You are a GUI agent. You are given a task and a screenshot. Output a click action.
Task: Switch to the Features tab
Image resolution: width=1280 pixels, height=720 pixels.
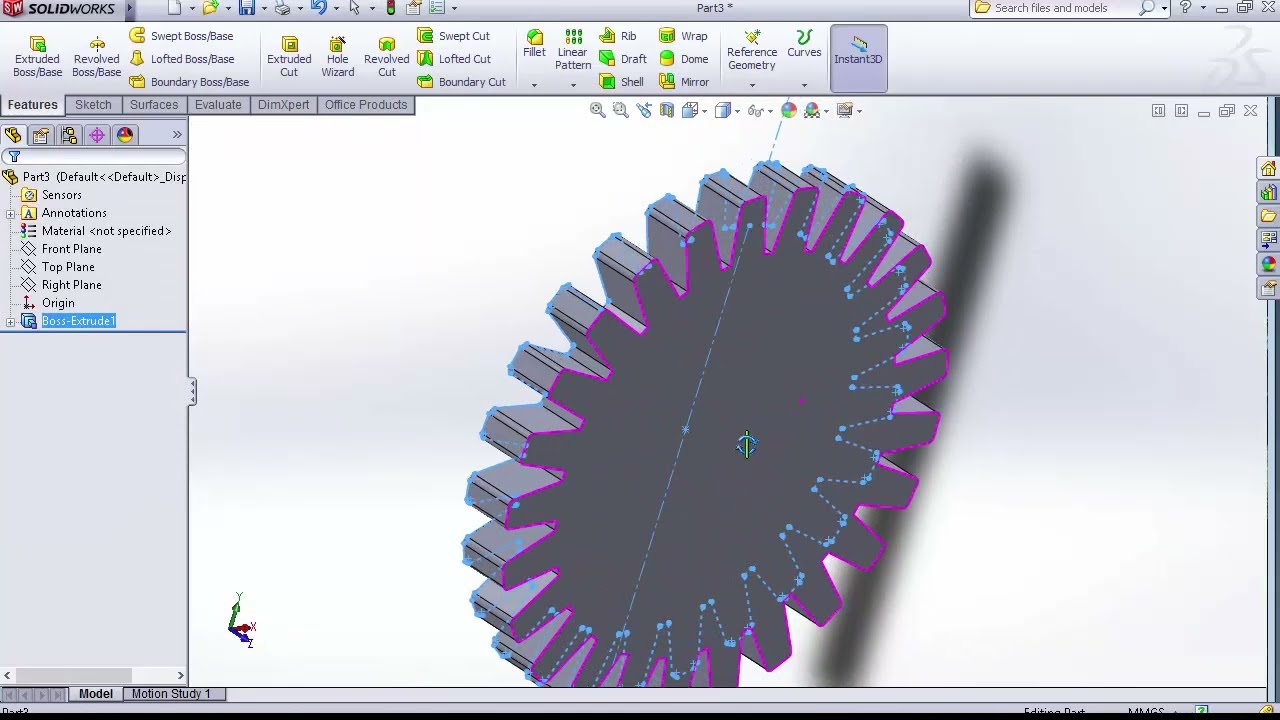pos(33,105)
